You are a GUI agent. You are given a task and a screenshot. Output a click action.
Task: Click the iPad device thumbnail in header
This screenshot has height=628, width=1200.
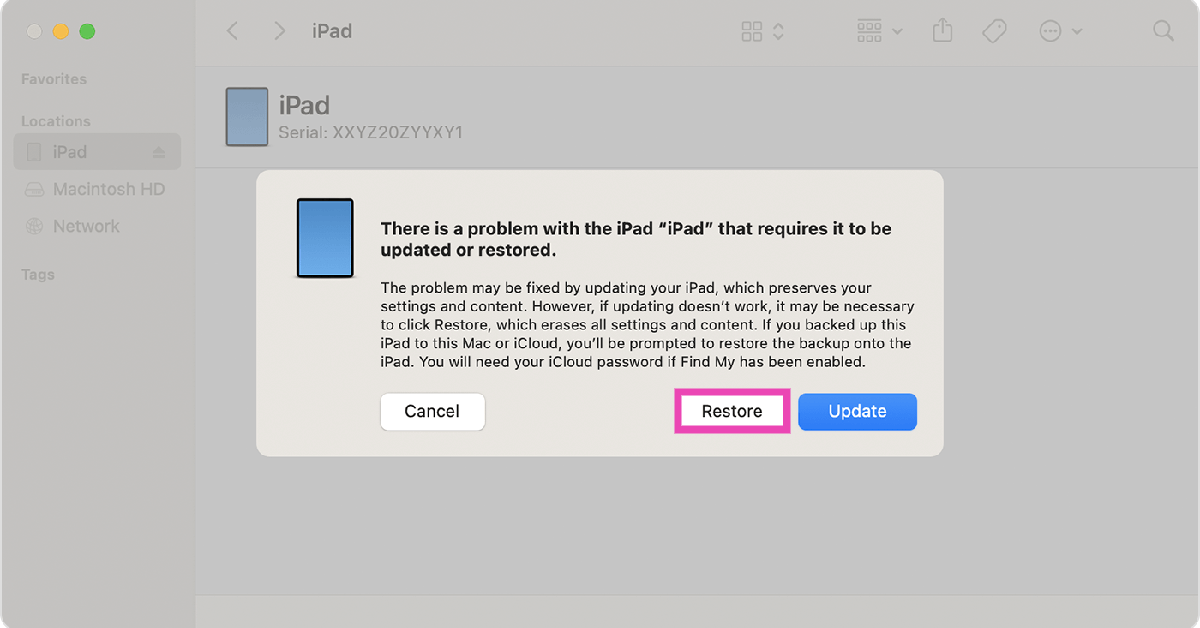coord(246,117)
